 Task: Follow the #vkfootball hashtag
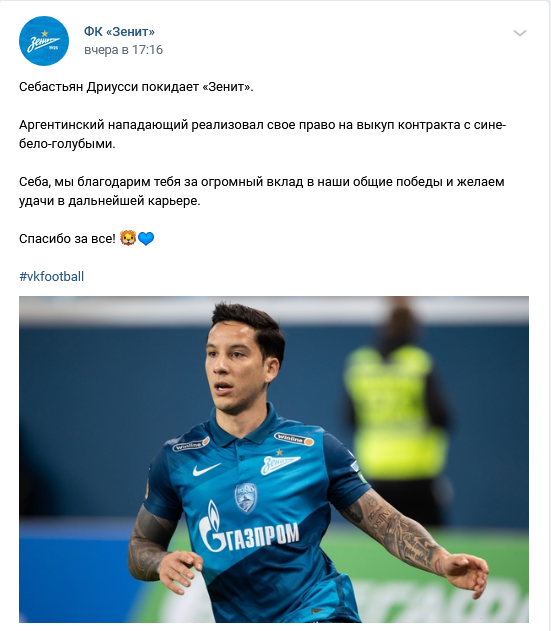(52, 276)
